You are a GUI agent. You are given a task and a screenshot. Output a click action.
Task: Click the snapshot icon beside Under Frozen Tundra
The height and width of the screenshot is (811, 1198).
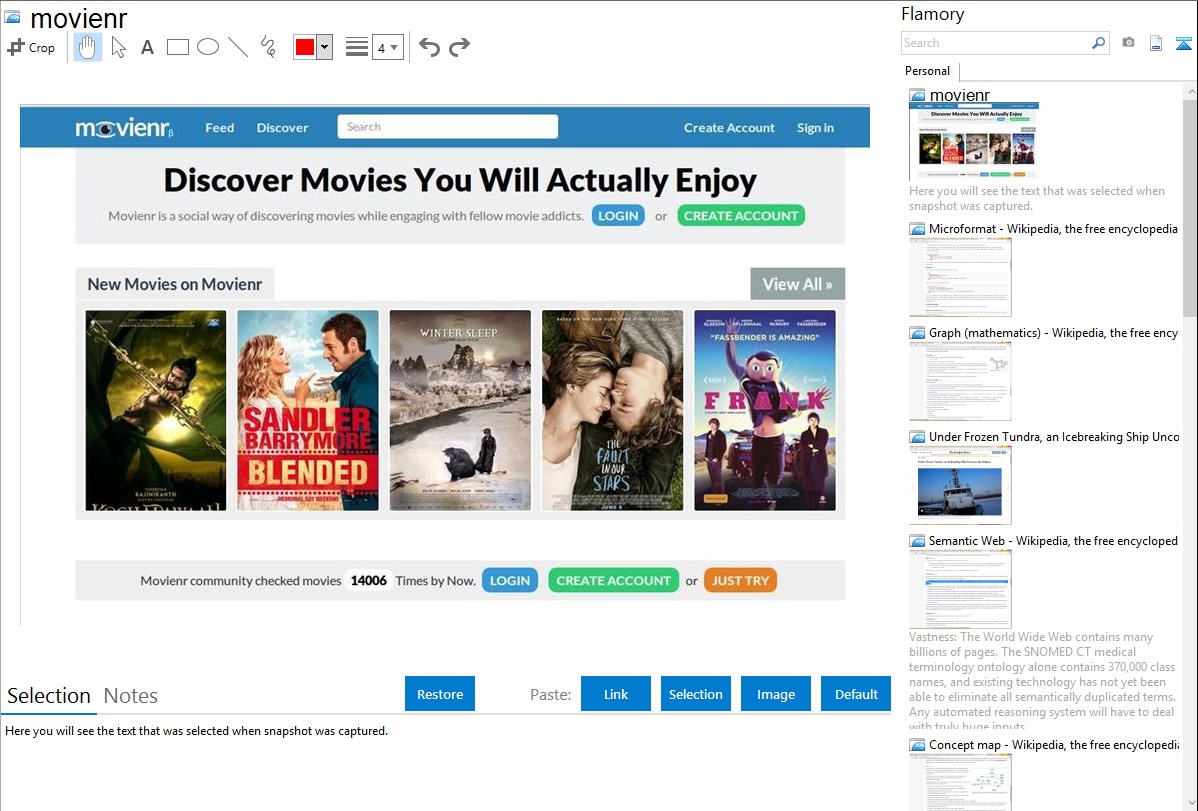[917, 437]
